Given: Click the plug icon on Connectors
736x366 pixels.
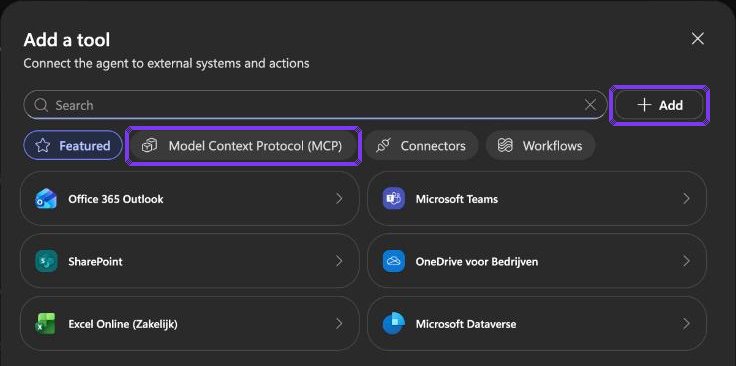Looking at the screenshot, I should [x=383, y=146].
